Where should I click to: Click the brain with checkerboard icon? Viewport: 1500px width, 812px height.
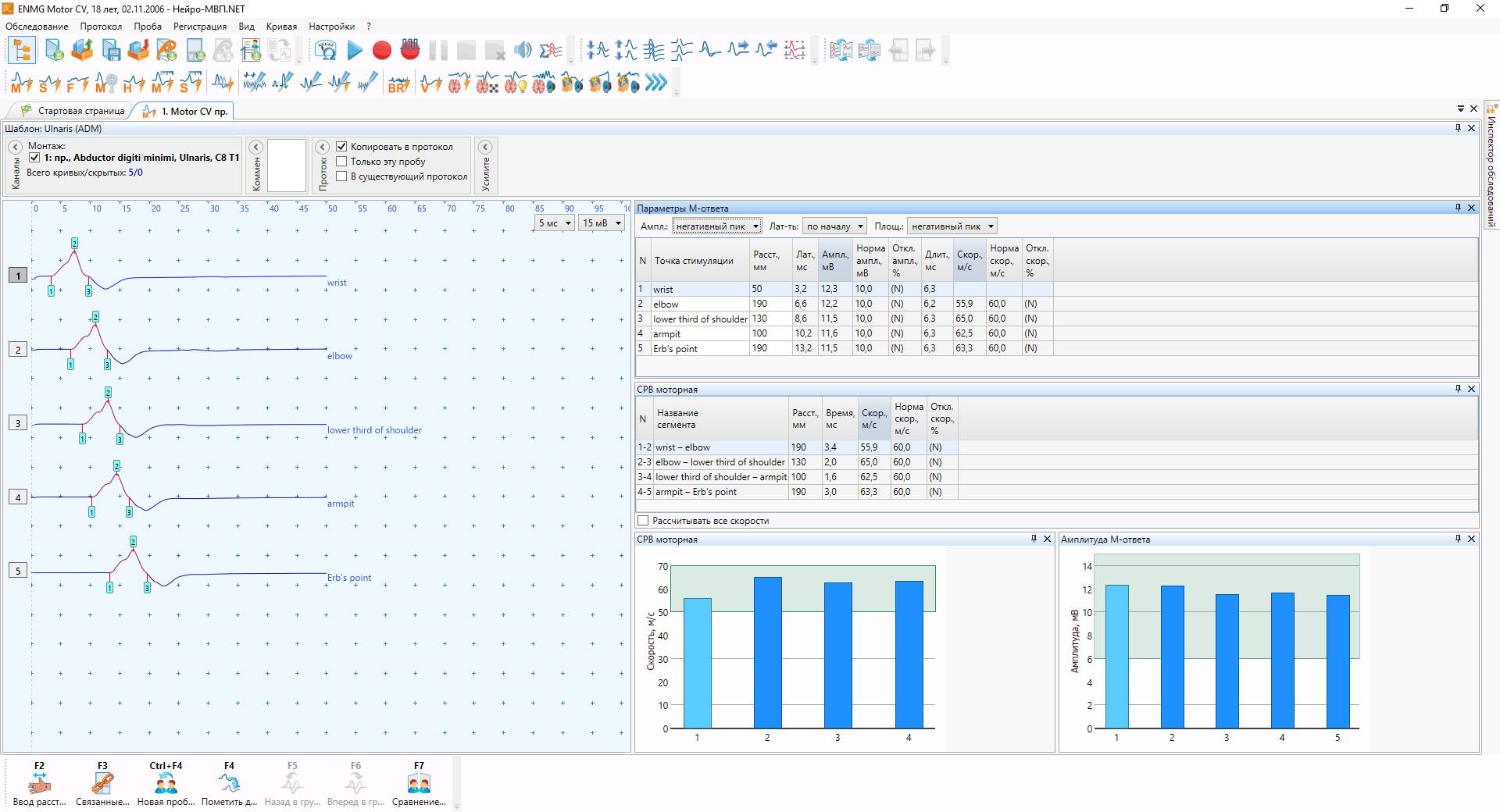tap(487, 83)
